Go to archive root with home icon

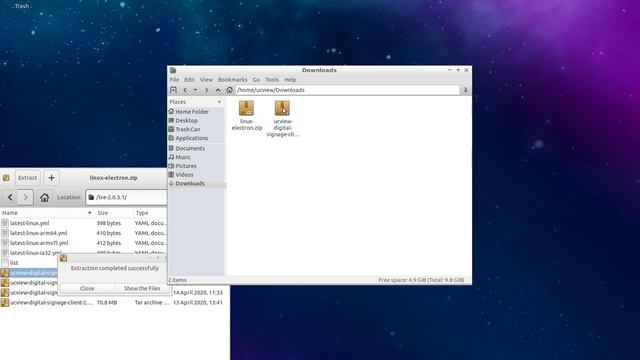[44, 197]
